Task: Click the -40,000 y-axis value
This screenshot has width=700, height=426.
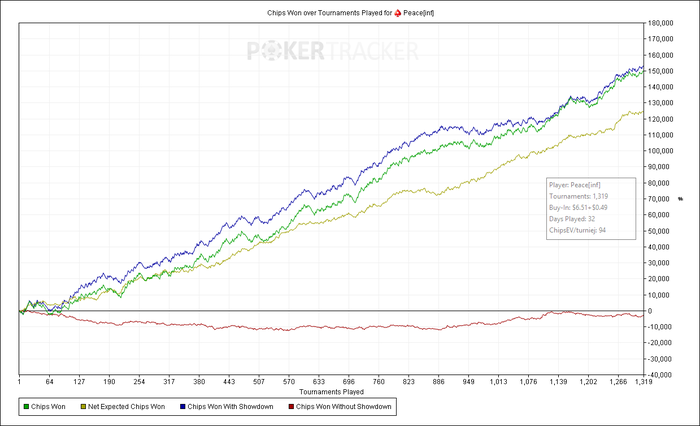Action: tap(659, 375)
